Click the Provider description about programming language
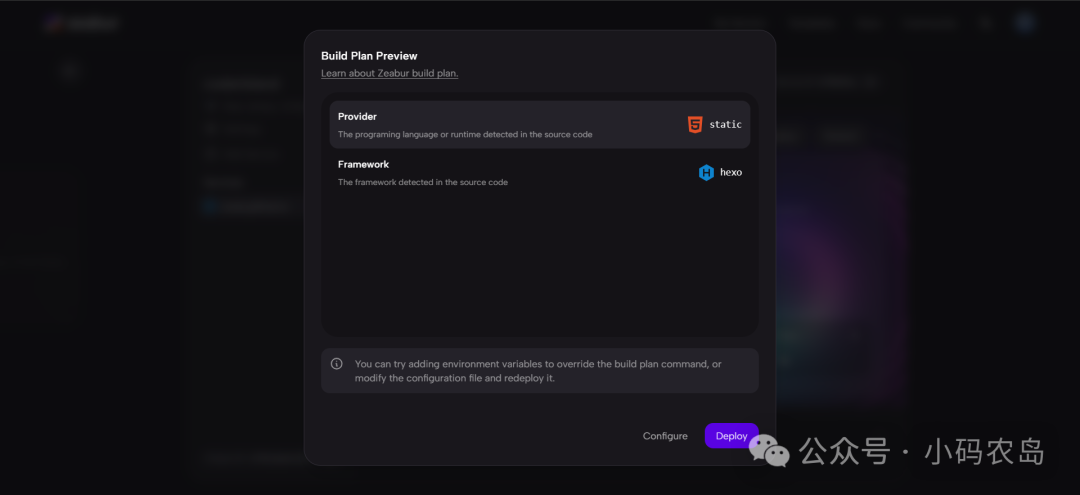The height and width of the screenshot is (495, 1080). pyautogui.click(x=465, y=134)
